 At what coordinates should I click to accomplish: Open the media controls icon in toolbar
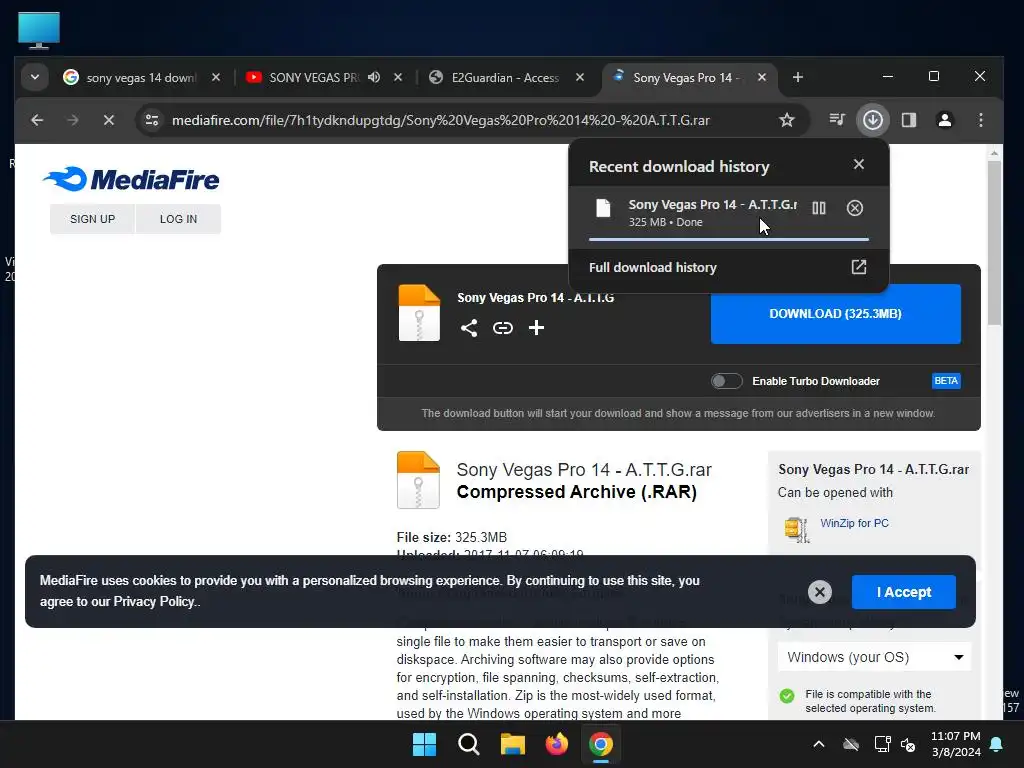tap(837, 120)
